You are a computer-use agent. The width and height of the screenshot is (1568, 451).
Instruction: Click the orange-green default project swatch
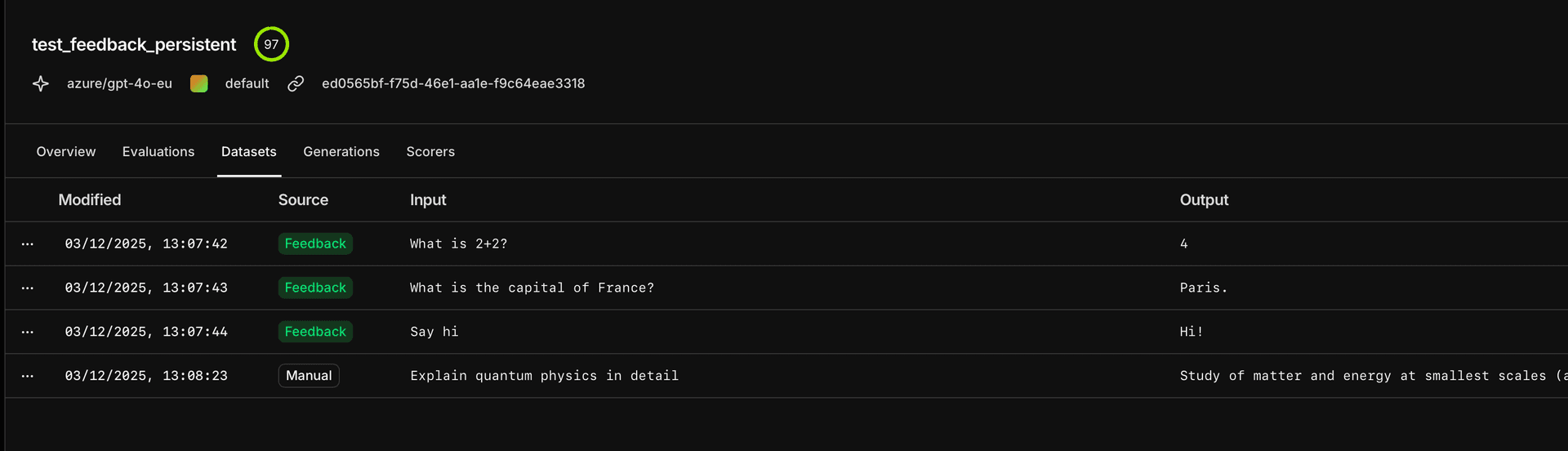tap(198, 83)
